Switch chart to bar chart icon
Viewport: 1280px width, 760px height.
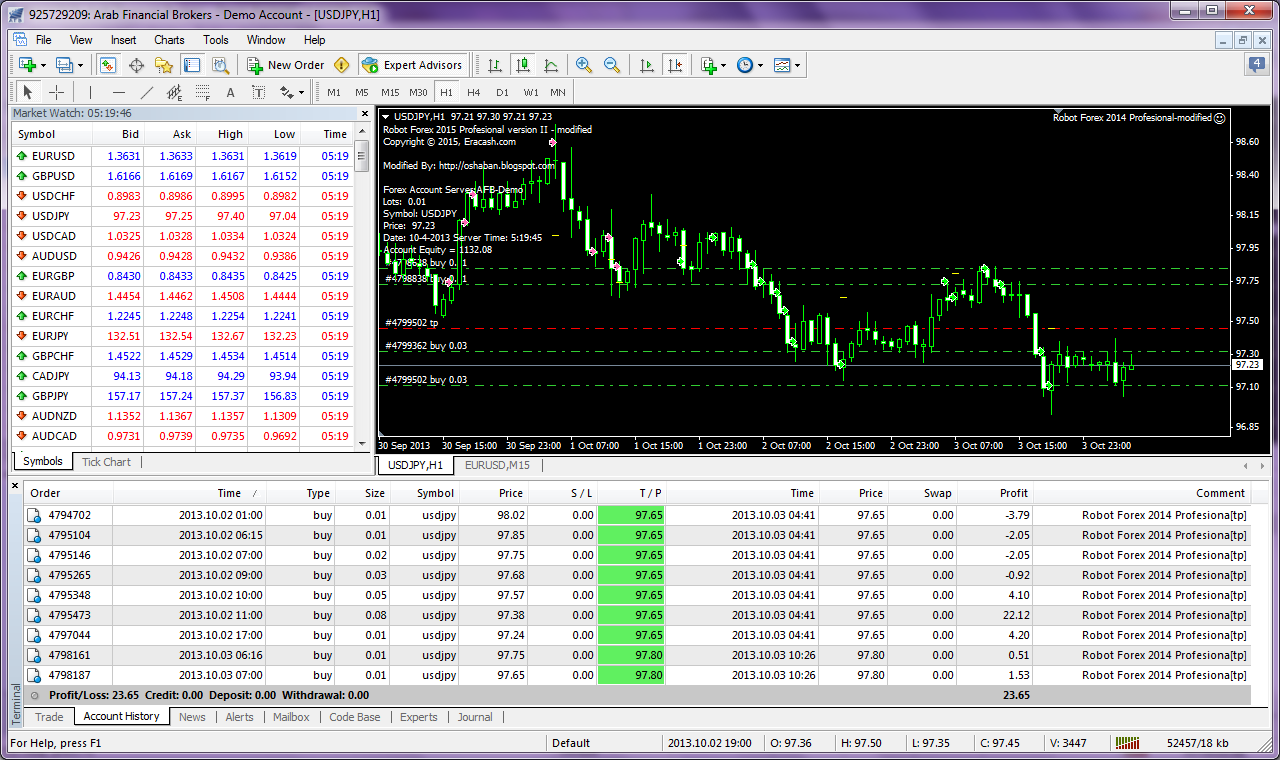(x=494, y=65)
